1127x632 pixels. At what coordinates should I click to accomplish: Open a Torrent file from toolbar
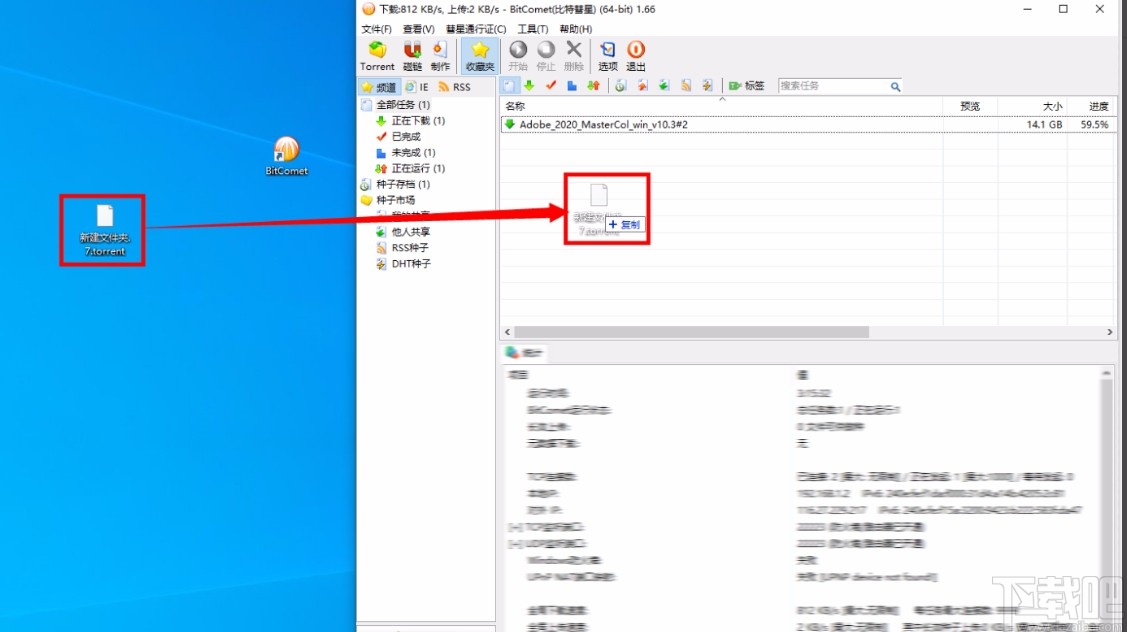377,56
